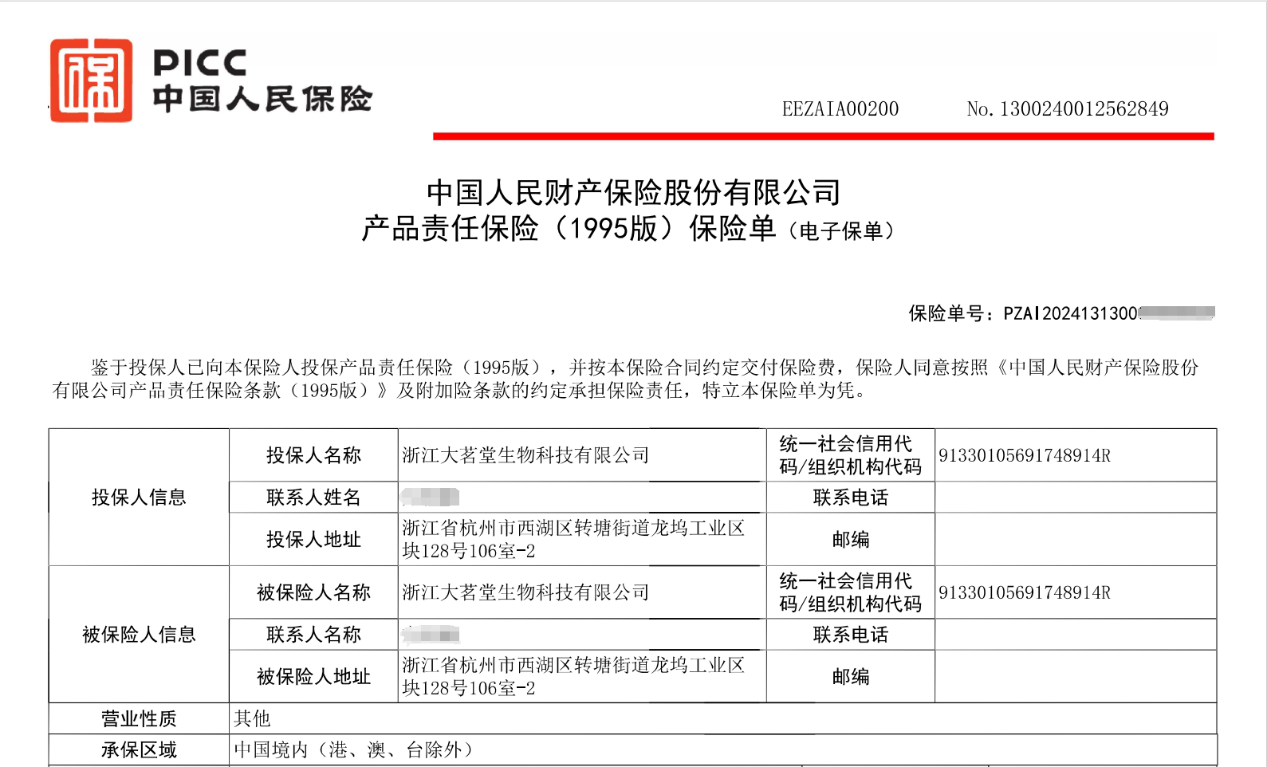1267x767 pixels.
Task: Select the 保险单号 policy number line
Action: tap(1060, 314)
